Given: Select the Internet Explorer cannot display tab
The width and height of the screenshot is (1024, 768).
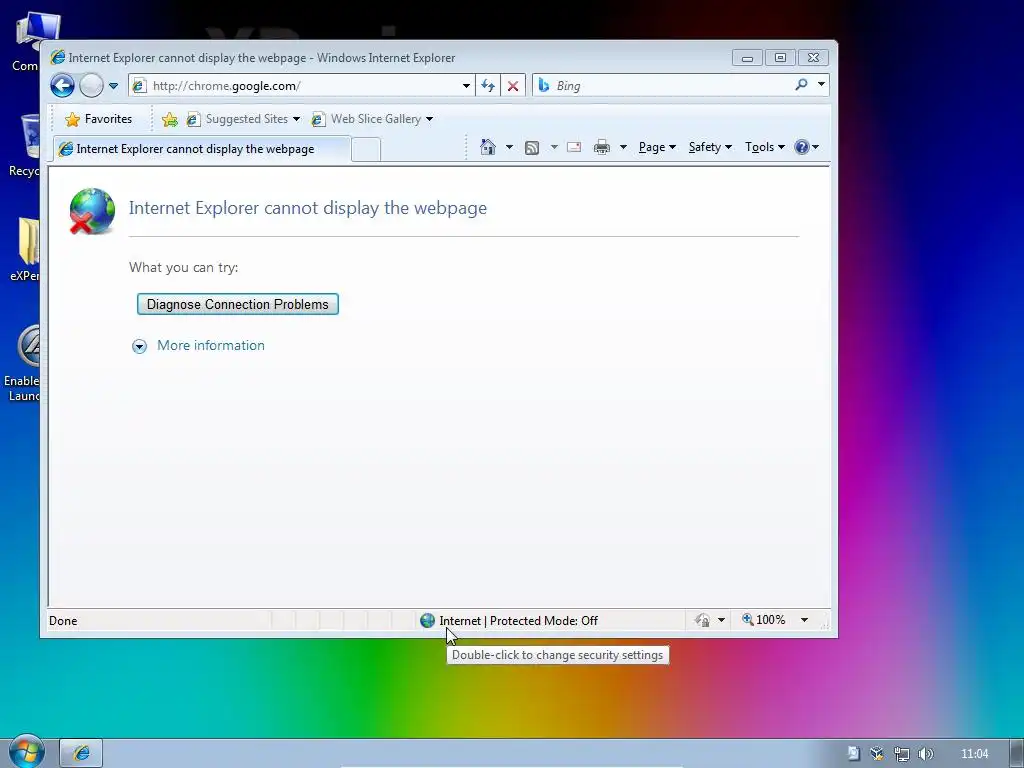Looking at the screenshot, I should pyautogui.click(x=202, y=149).
